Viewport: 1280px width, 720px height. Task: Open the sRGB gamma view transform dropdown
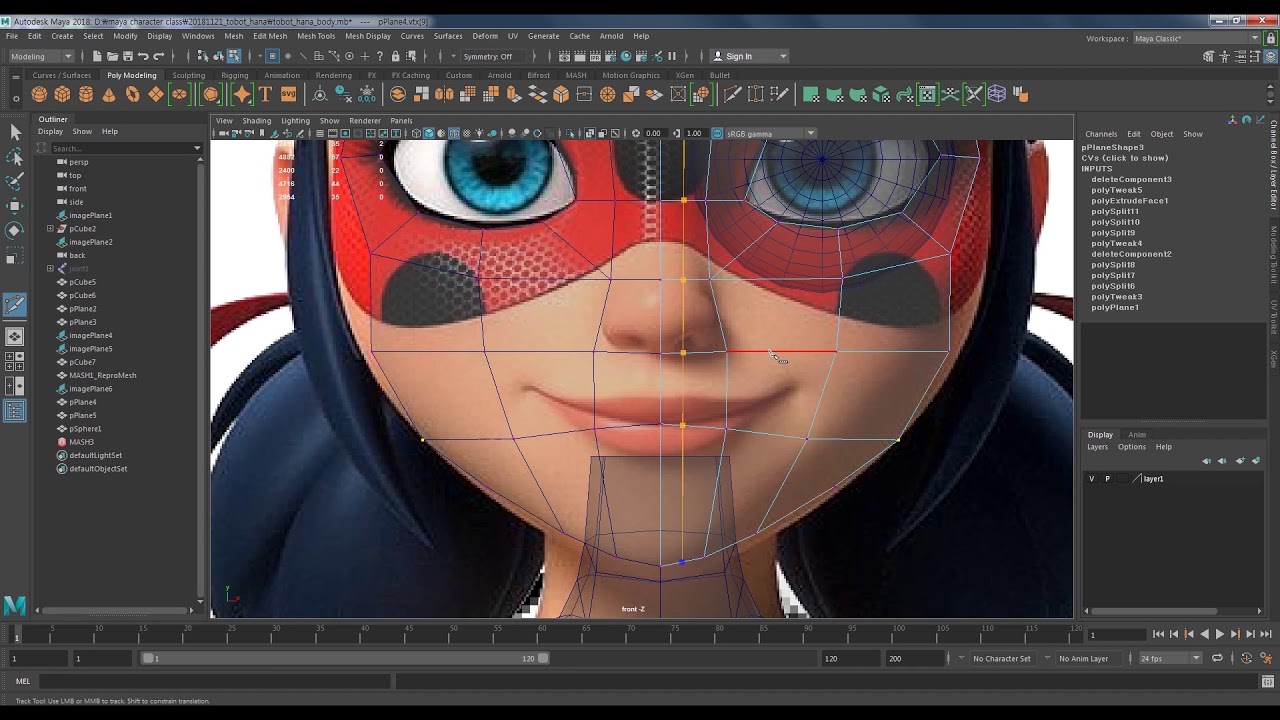770,133
